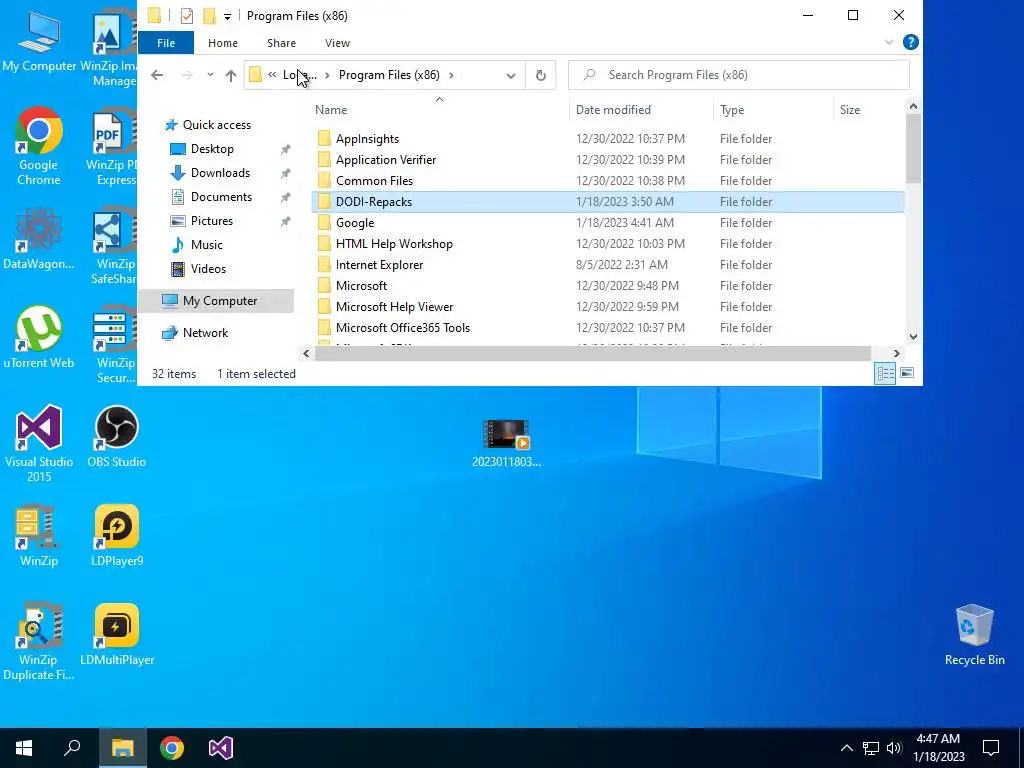This screenshot has width=1024, height=768.
Task: Open Visual Studio from the taskbar
Action: 221,748
